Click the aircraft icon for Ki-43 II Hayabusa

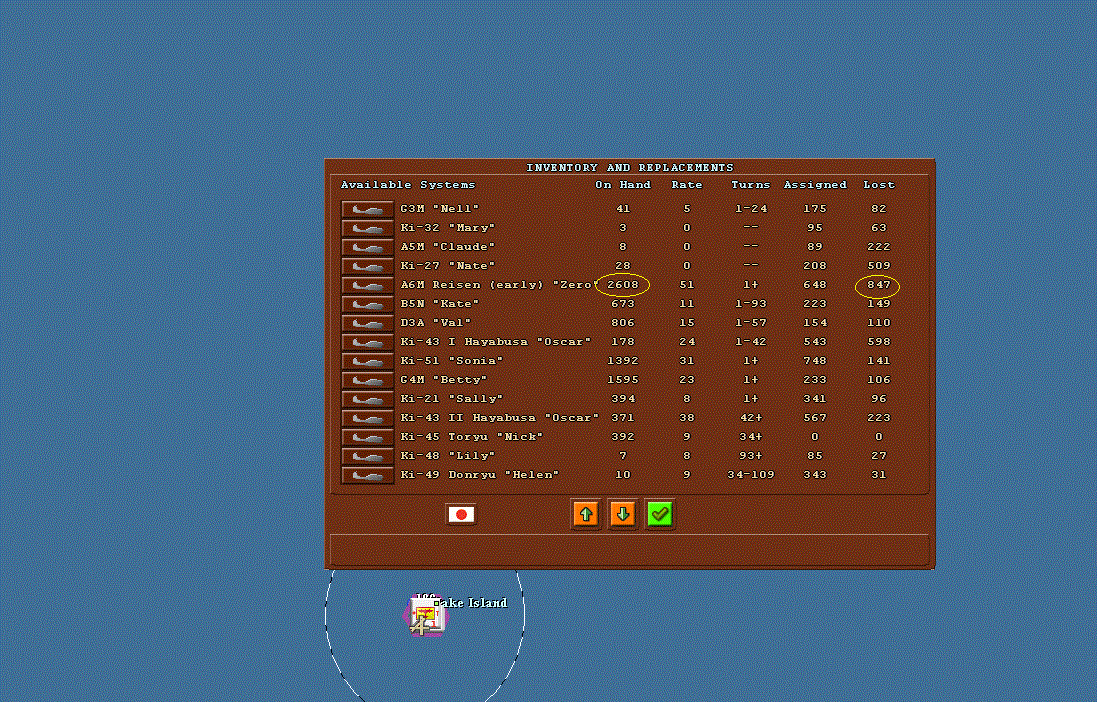[367, 418]
